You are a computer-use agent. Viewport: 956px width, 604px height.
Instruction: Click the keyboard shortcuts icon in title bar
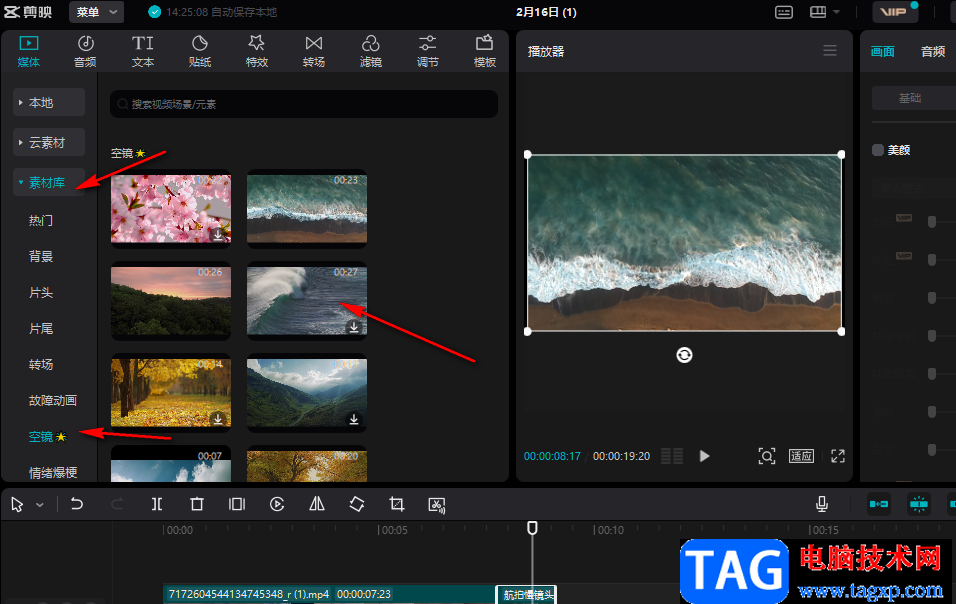click(783, 12)
